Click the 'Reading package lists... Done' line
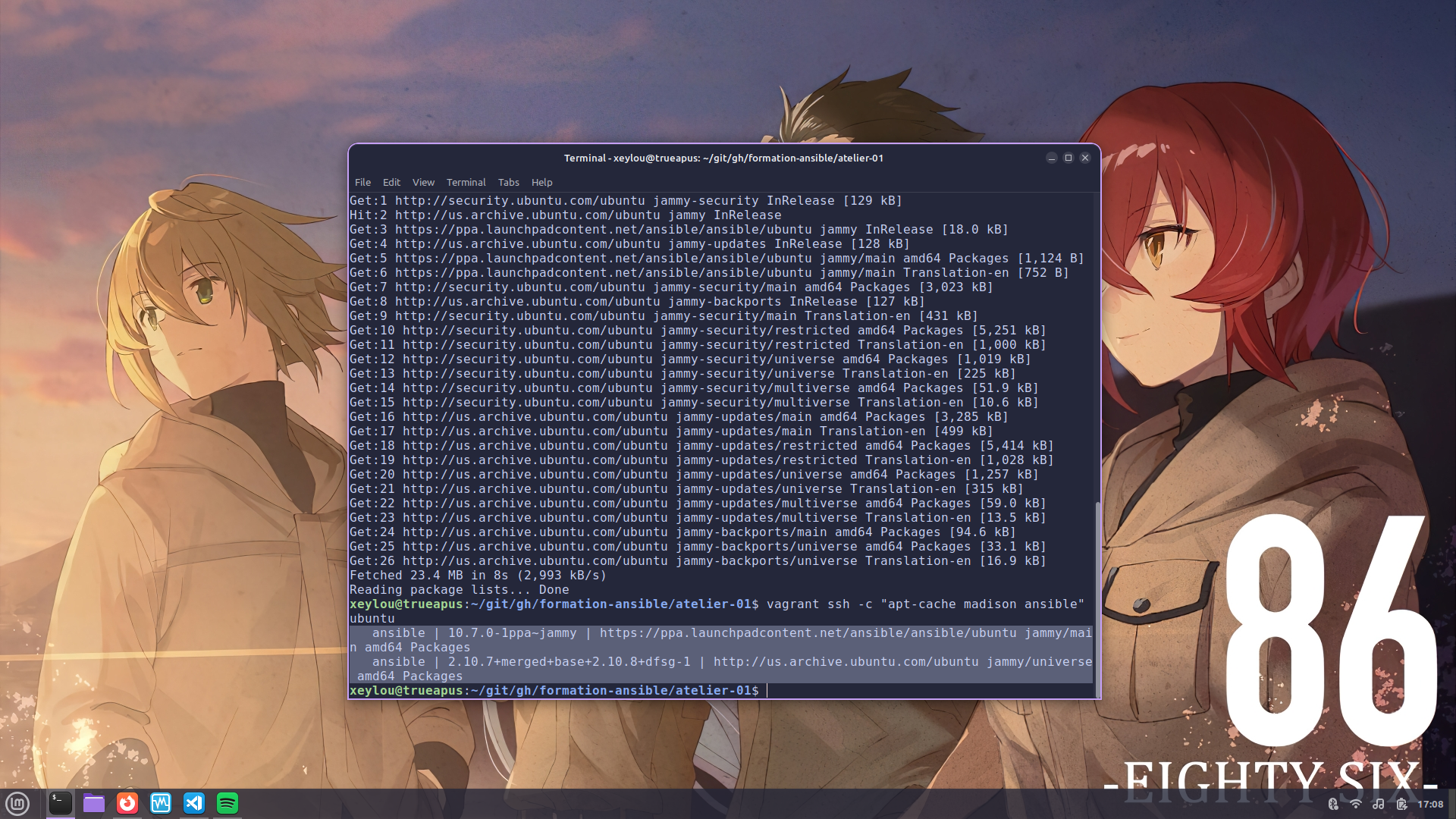The height and width of the screenshot is (819, 1456). [459, 590]
